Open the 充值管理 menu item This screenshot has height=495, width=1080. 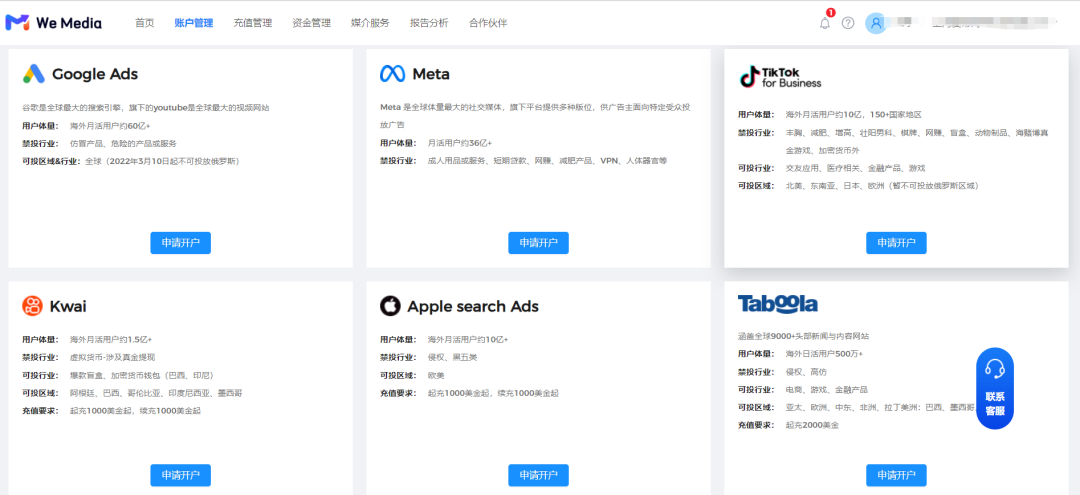point(253,23)
